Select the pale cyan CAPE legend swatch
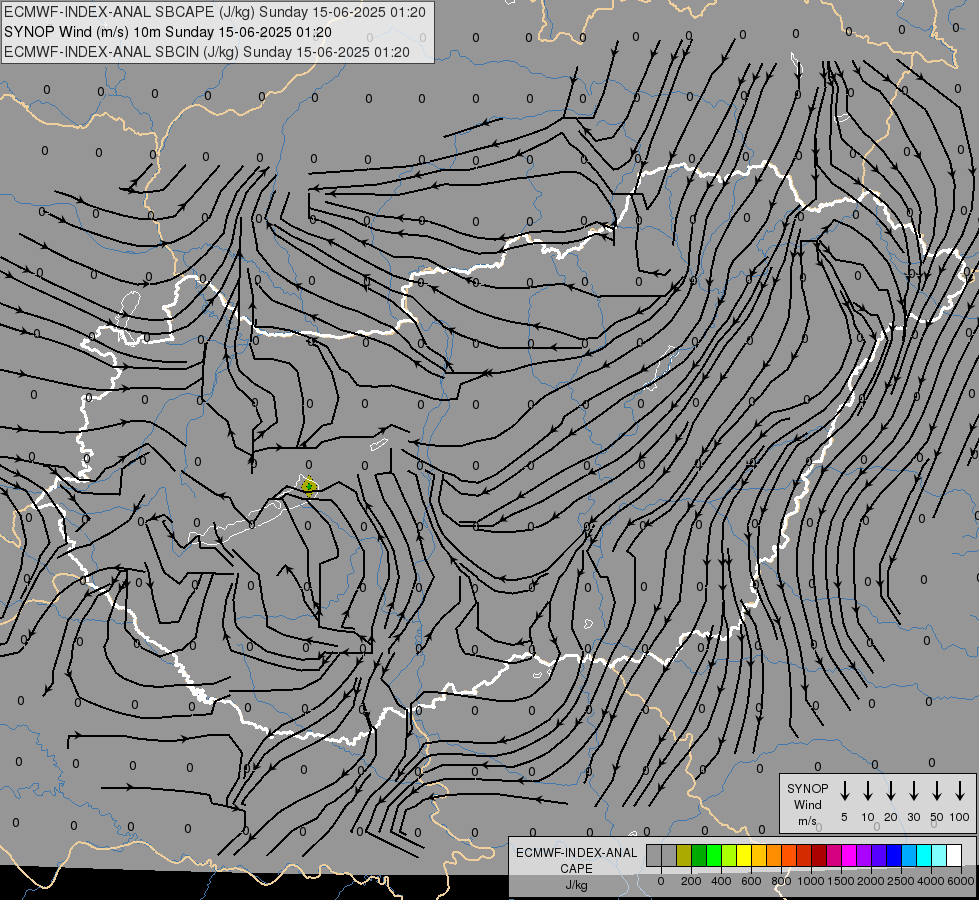 (939, 856)
